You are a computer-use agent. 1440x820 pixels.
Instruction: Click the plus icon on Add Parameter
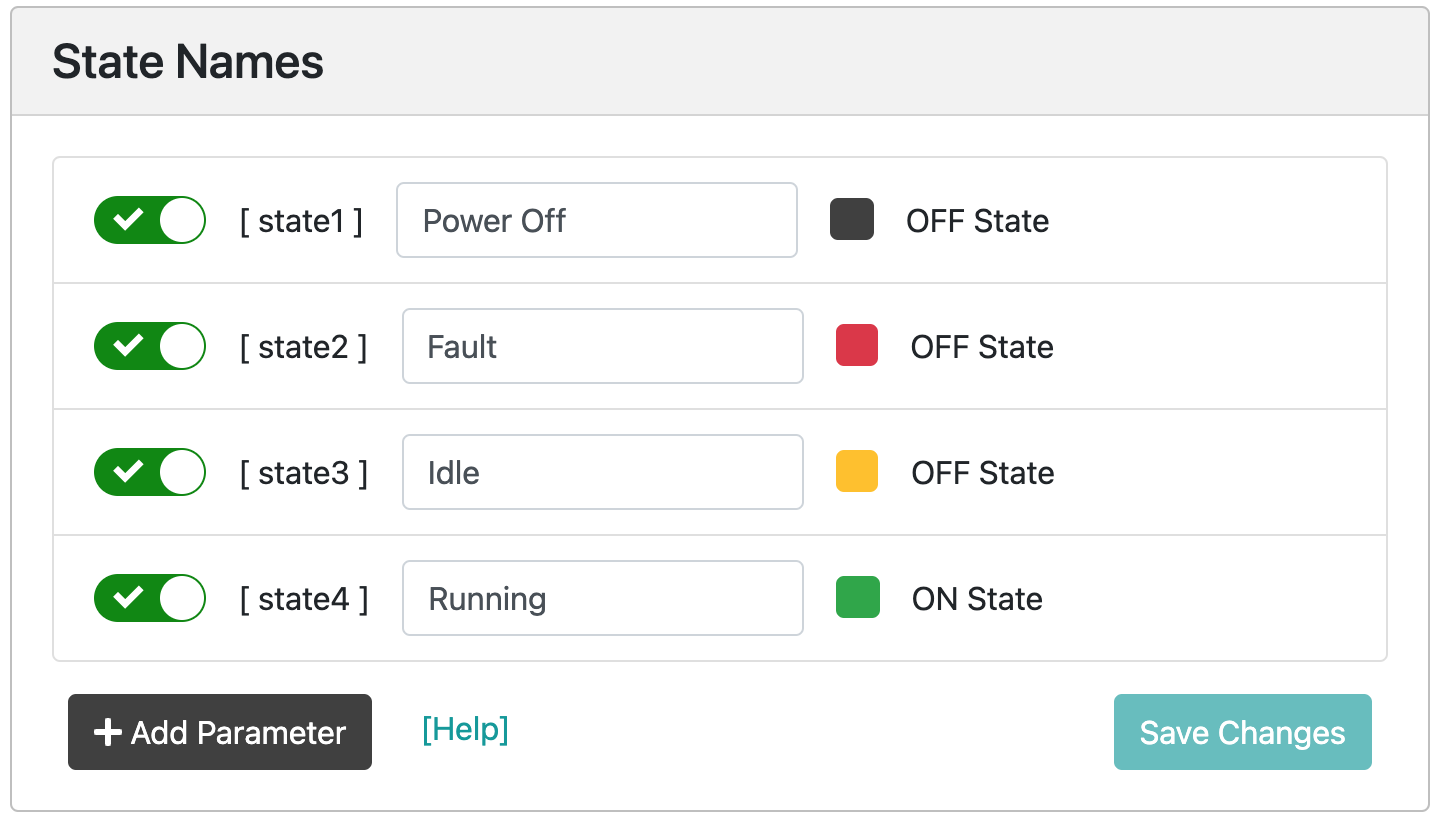(107, 733)
